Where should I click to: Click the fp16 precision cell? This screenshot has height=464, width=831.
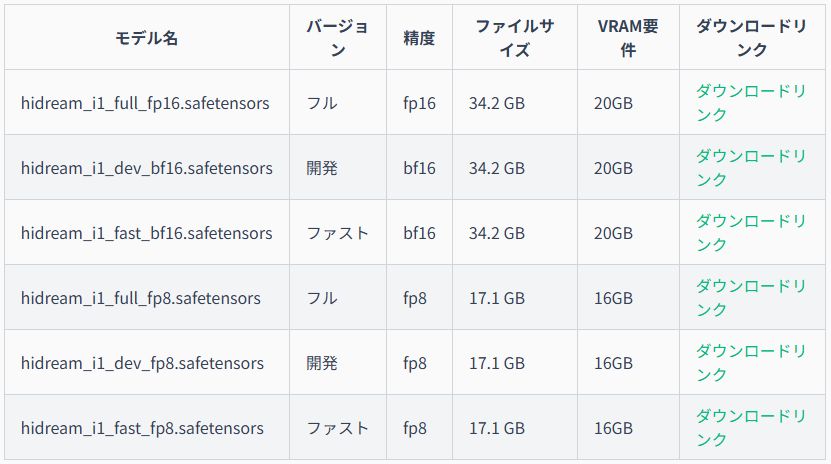[x=419, y=103]
